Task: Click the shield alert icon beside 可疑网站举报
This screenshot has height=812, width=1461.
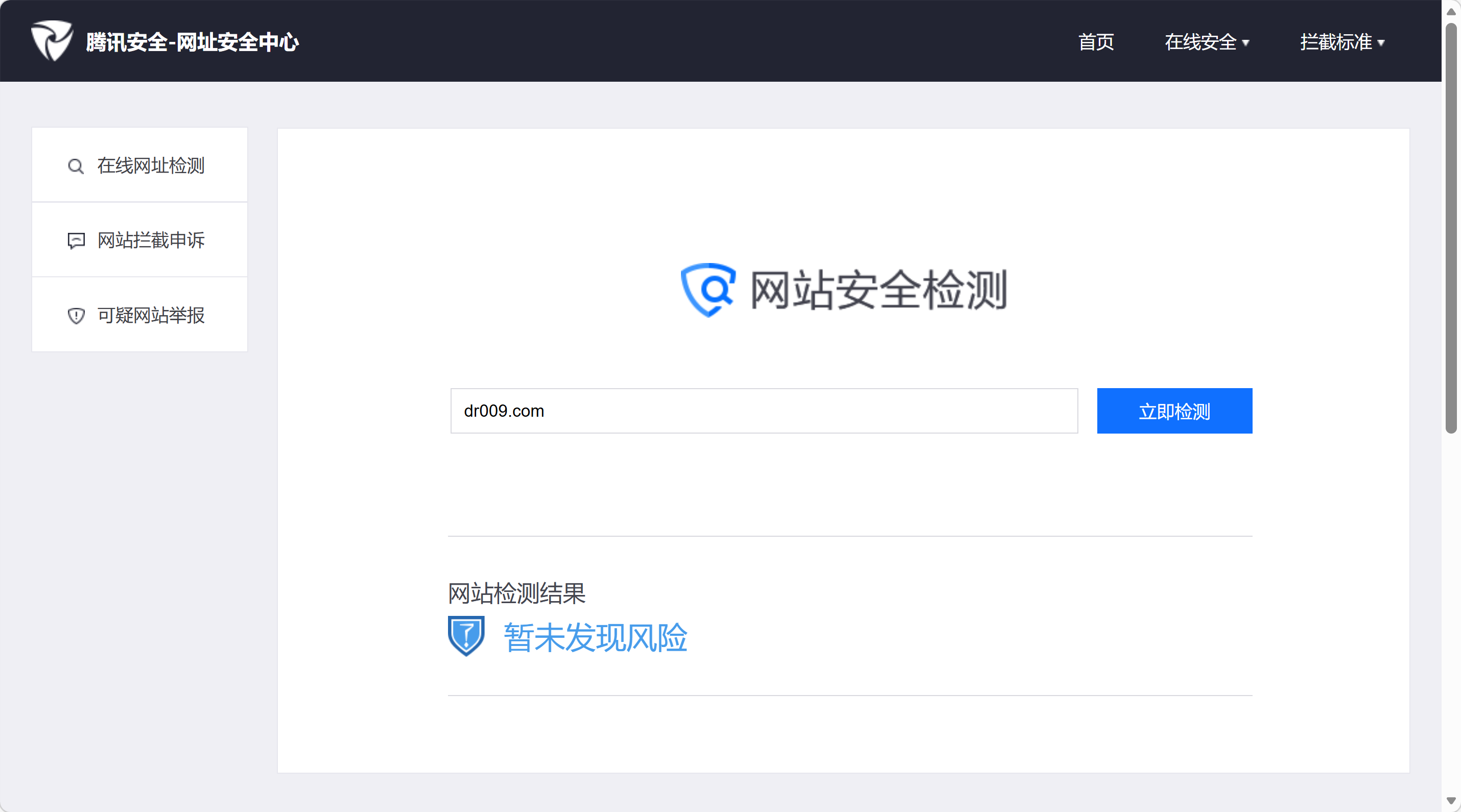Action: tap(76, 315)
